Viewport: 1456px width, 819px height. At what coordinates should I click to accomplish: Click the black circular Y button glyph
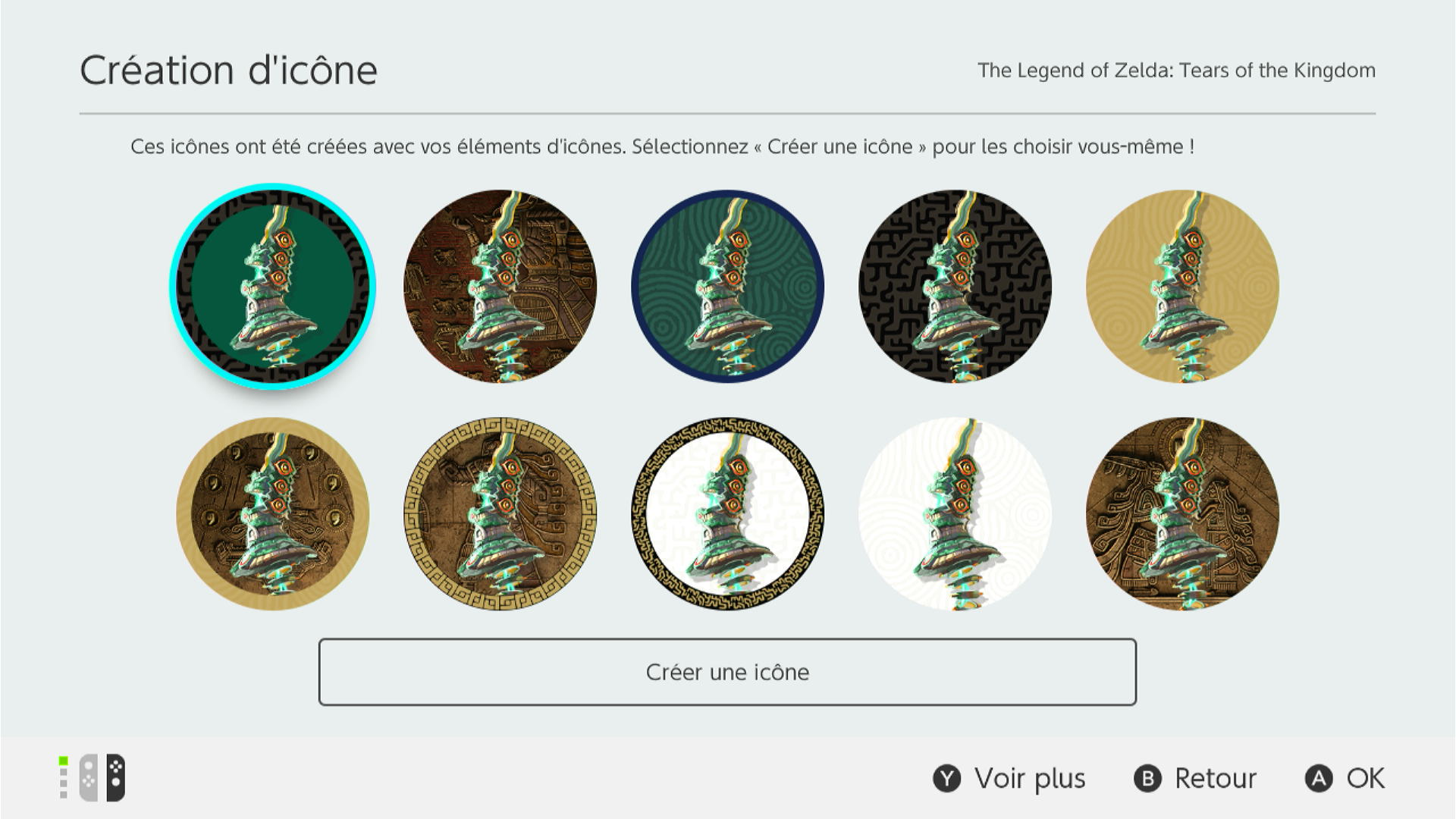coord(946,779)
